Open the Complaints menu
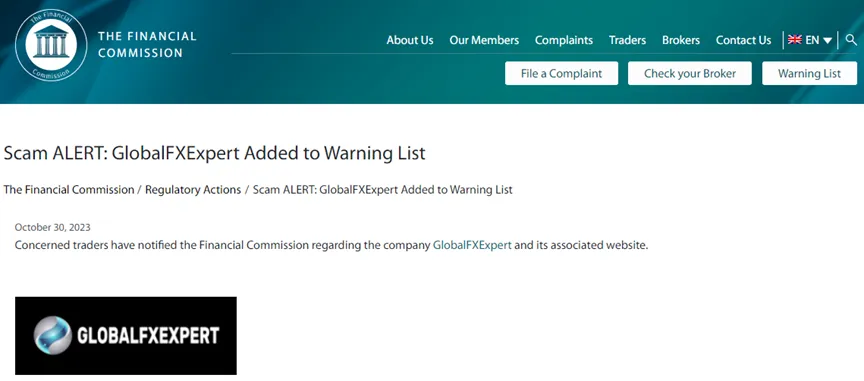864x381 pixels. [x=564, y=40]
